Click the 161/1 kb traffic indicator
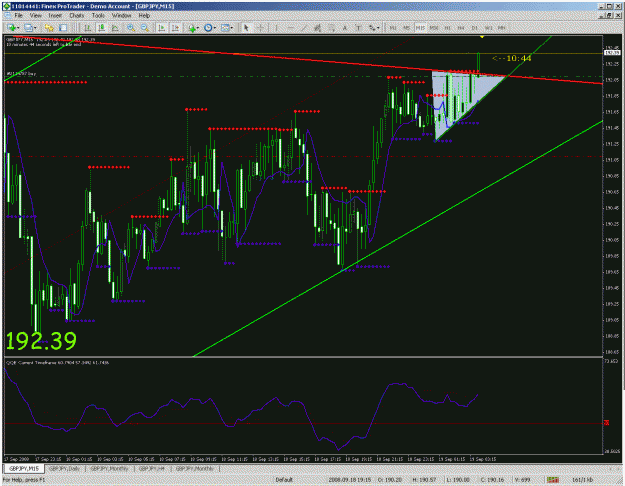Image resolution: width=625 pixels, height=486 pixels. point(582,480)
